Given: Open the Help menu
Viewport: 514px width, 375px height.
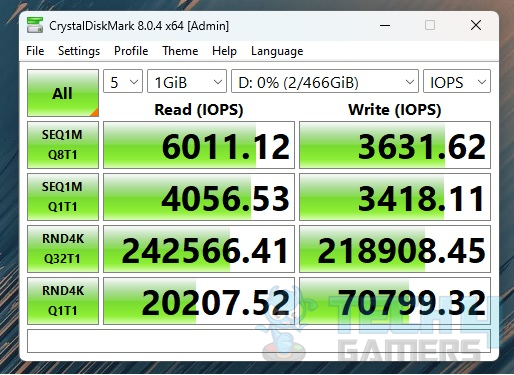Looking at the screenshot, I should point(224,51).
